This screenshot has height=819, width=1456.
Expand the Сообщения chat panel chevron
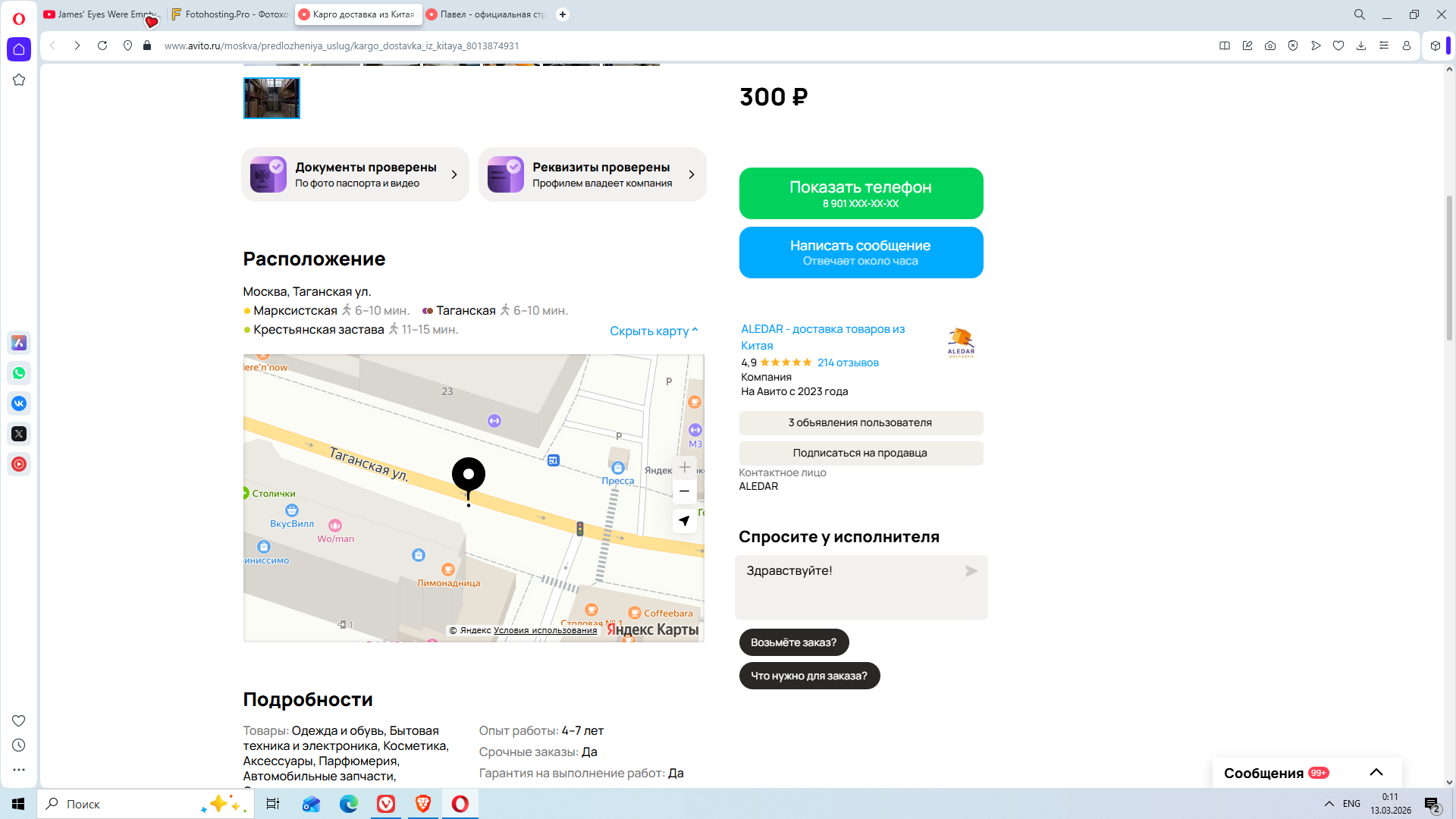pos(1376,773)
